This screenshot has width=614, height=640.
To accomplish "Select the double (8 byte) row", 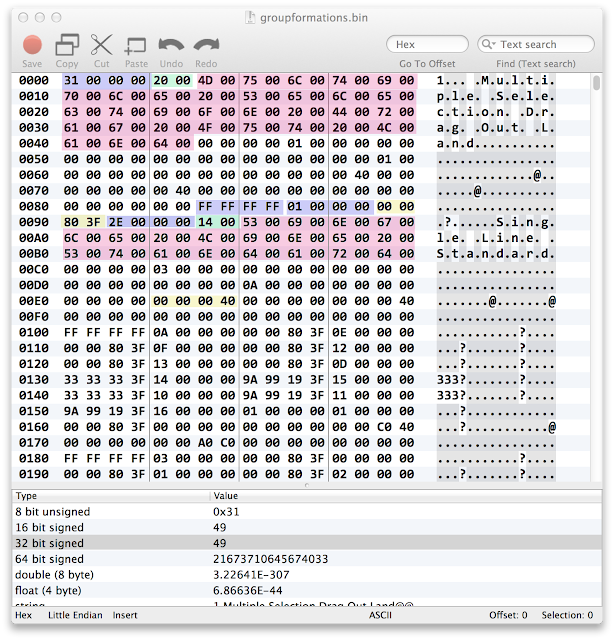I will (307, 575).
